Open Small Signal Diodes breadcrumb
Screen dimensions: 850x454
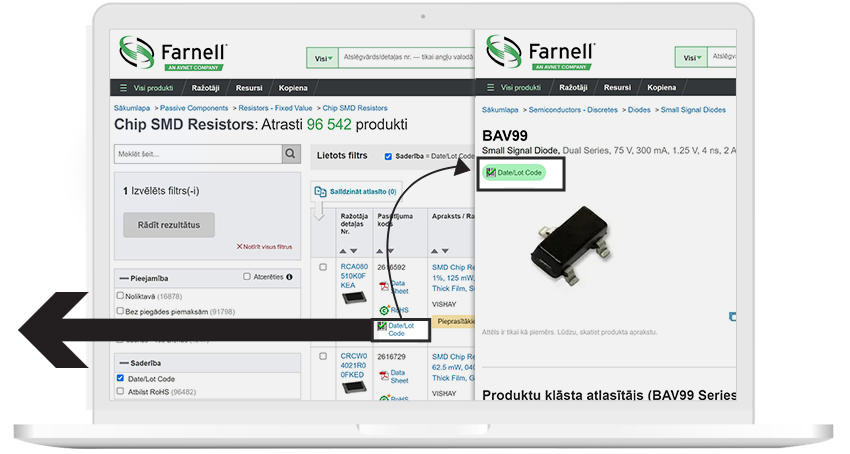[x=693, y=110]
